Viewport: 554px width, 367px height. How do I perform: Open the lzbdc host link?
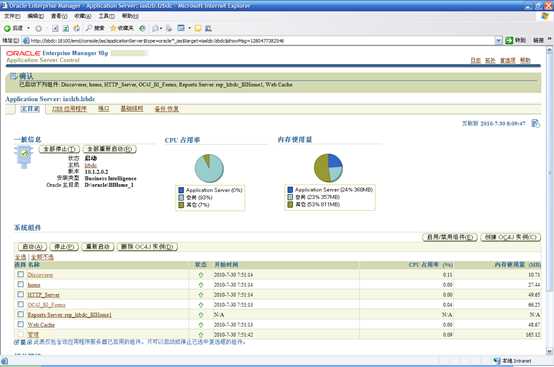click(x=90, y=165)
